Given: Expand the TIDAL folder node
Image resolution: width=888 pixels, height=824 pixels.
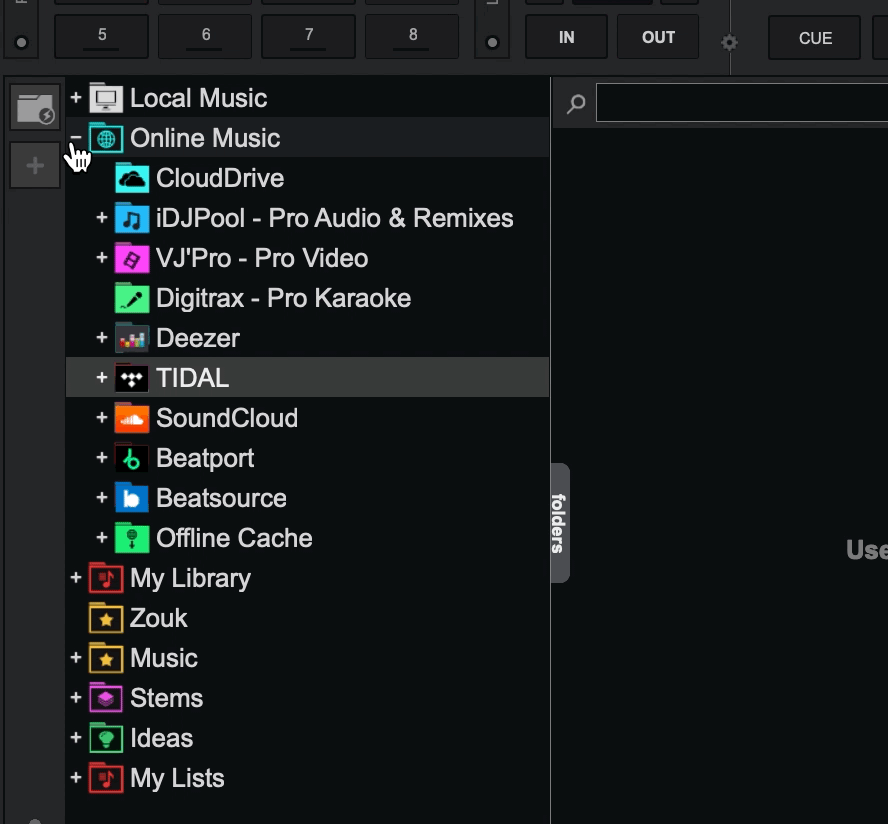Looking at the screenshot, I should (x=102, y=377).
